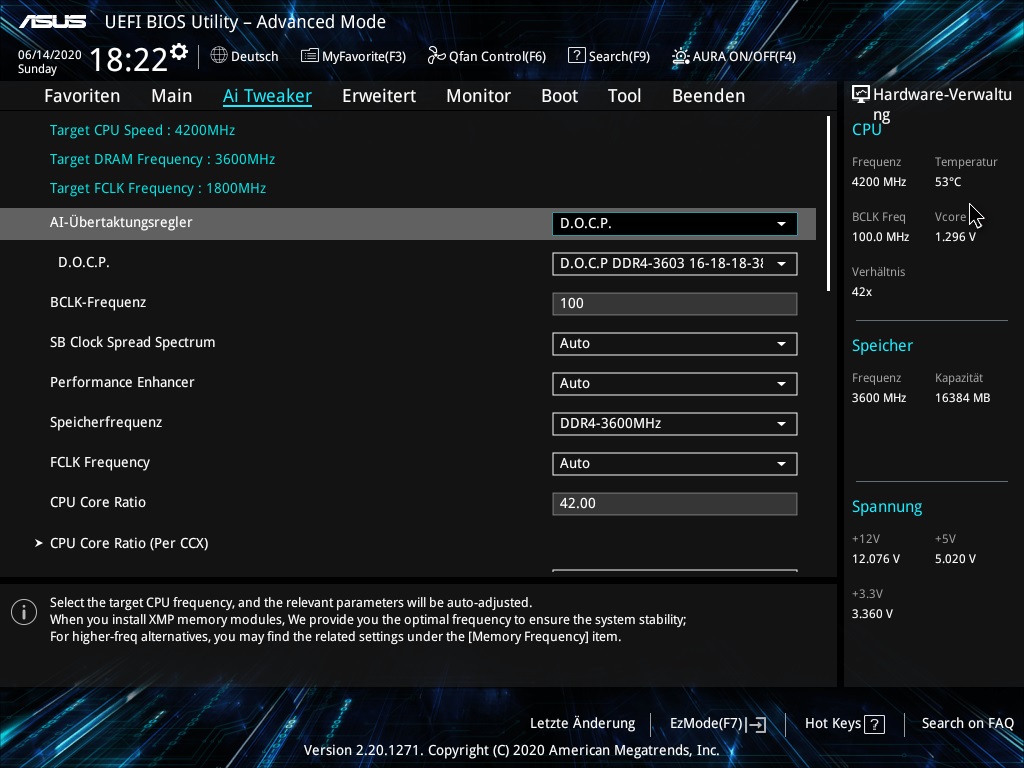Click the BCLK Freq value 100.0 MHz

[x=880, y=237]
